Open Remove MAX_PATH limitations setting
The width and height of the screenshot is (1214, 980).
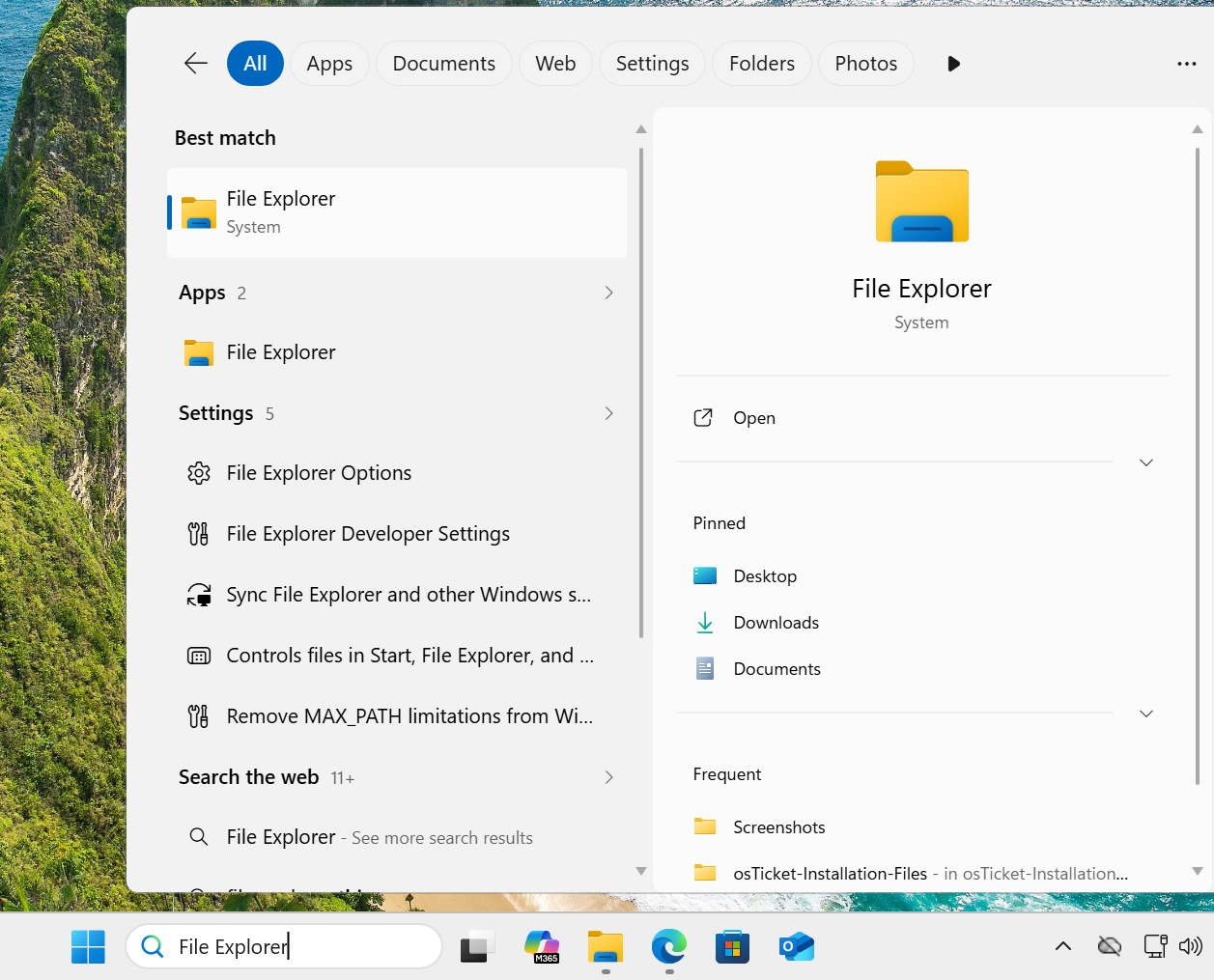(x=397, y=716)
